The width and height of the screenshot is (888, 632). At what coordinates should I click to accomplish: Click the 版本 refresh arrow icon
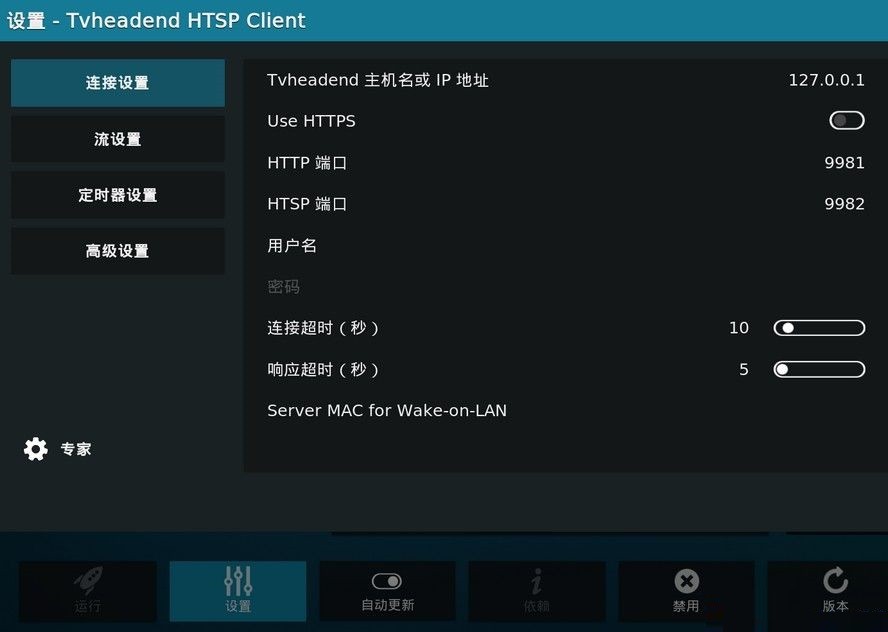(835, 581)
